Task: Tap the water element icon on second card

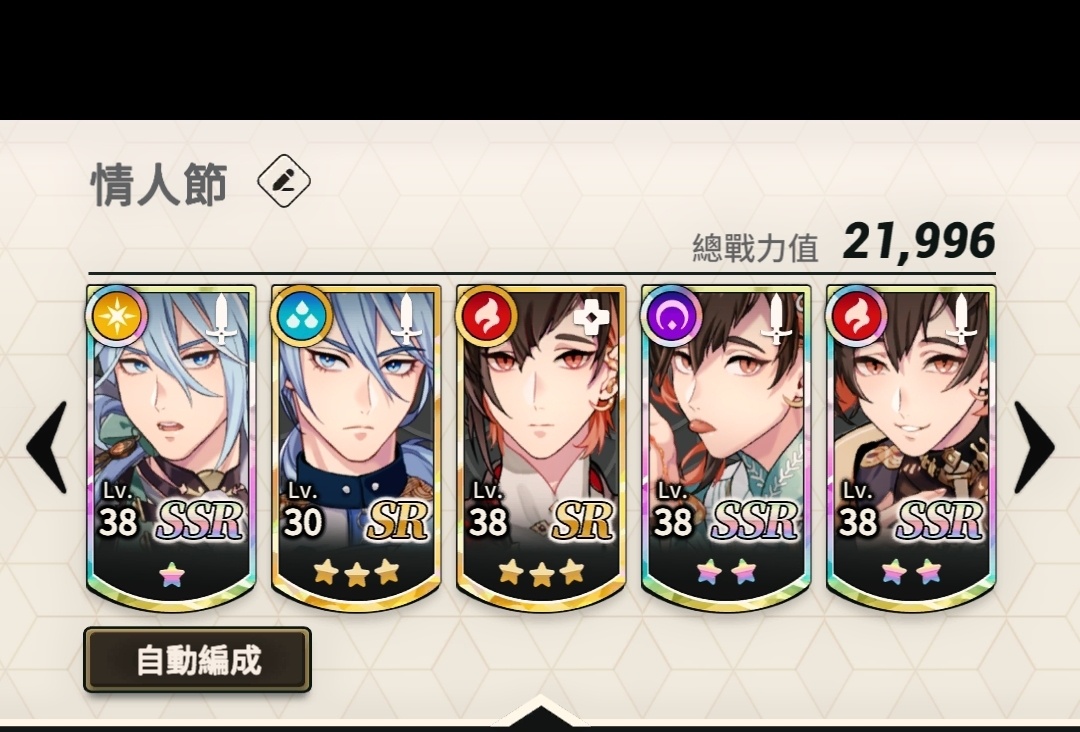Action: click(x=302, y=315)
